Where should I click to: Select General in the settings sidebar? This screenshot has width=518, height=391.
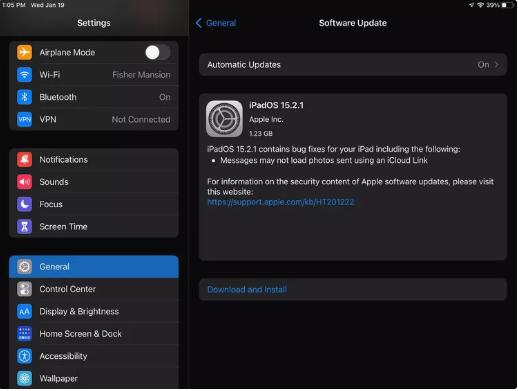[94, 267]
